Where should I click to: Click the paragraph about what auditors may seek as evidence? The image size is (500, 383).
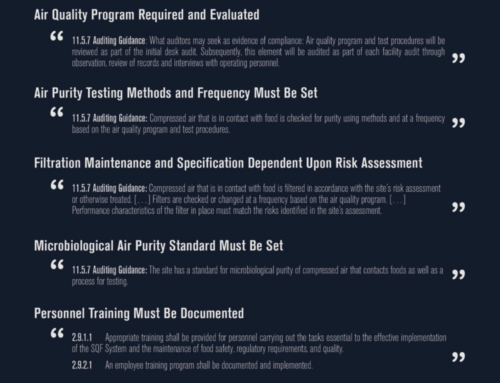pos(258,52)
